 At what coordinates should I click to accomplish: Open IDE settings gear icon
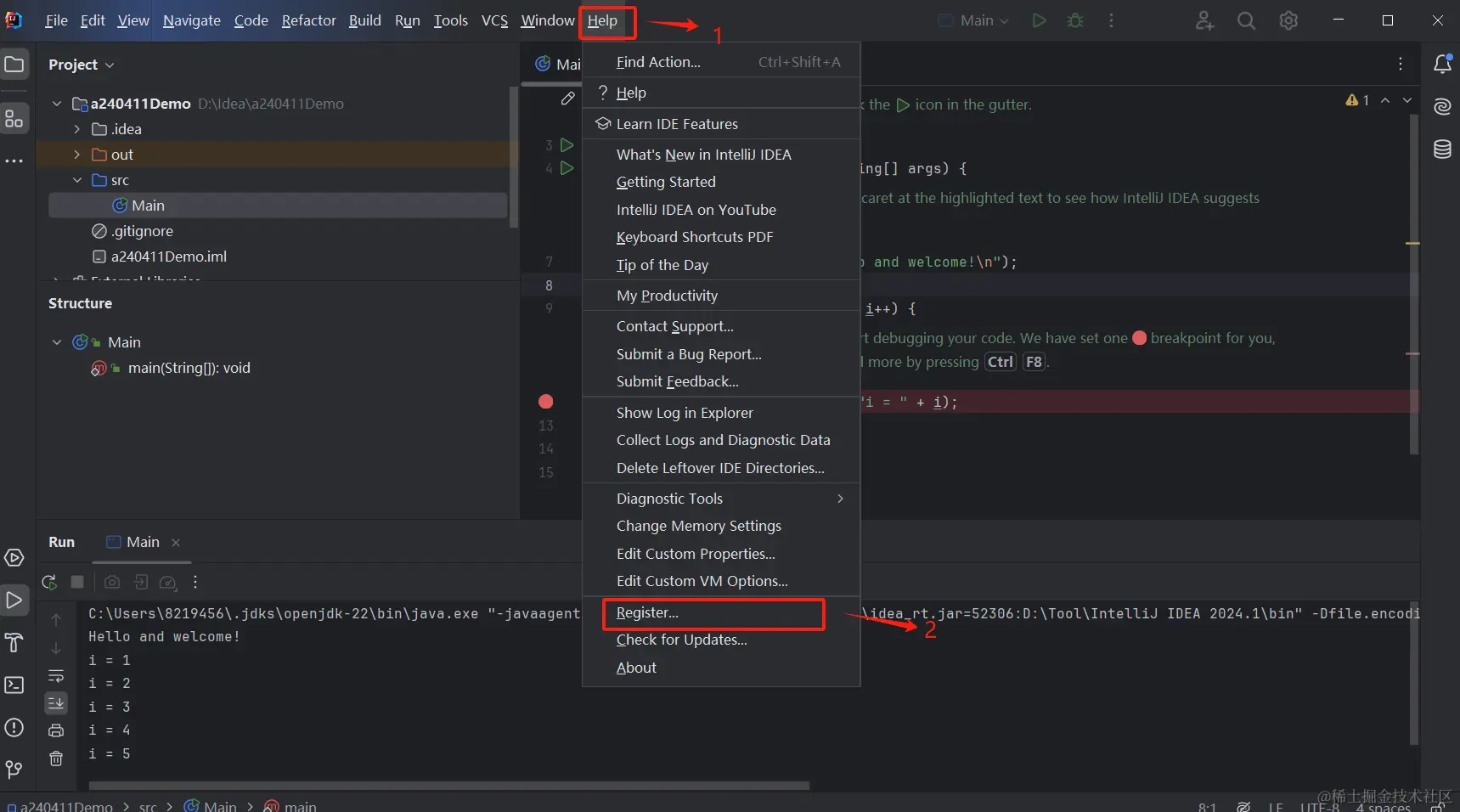(x=1288, y=20)
